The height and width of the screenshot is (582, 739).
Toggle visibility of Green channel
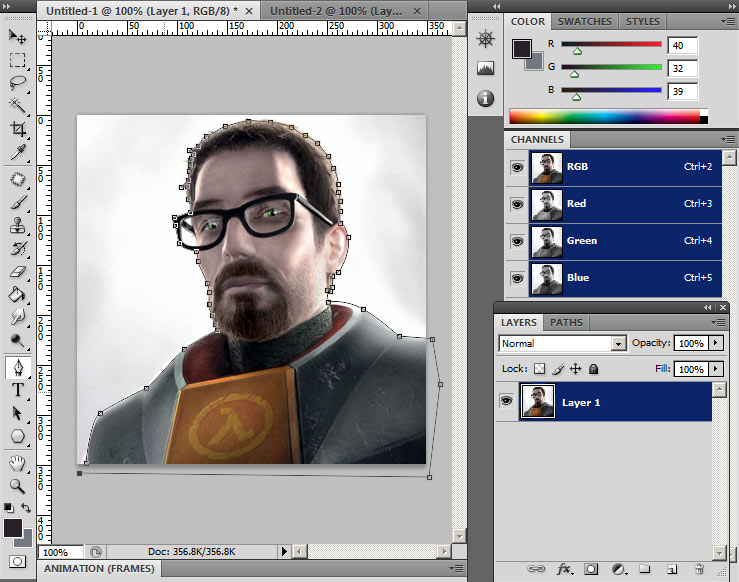click(517, 241)
